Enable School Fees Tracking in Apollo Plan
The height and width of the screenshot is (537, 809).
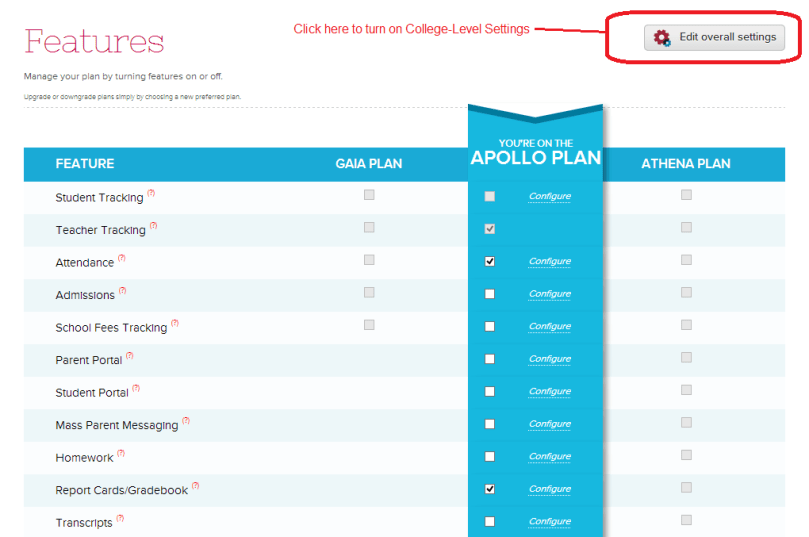490,326
